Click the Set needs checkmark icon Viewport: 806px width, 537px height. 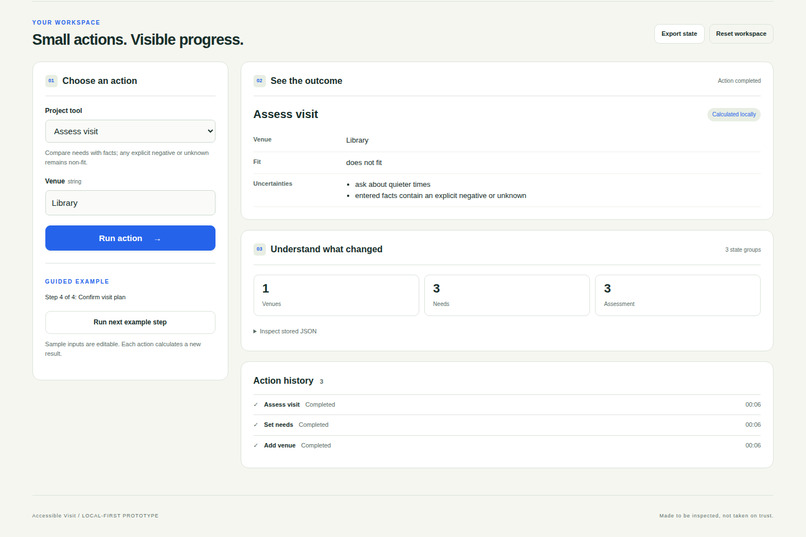point(255,425)
